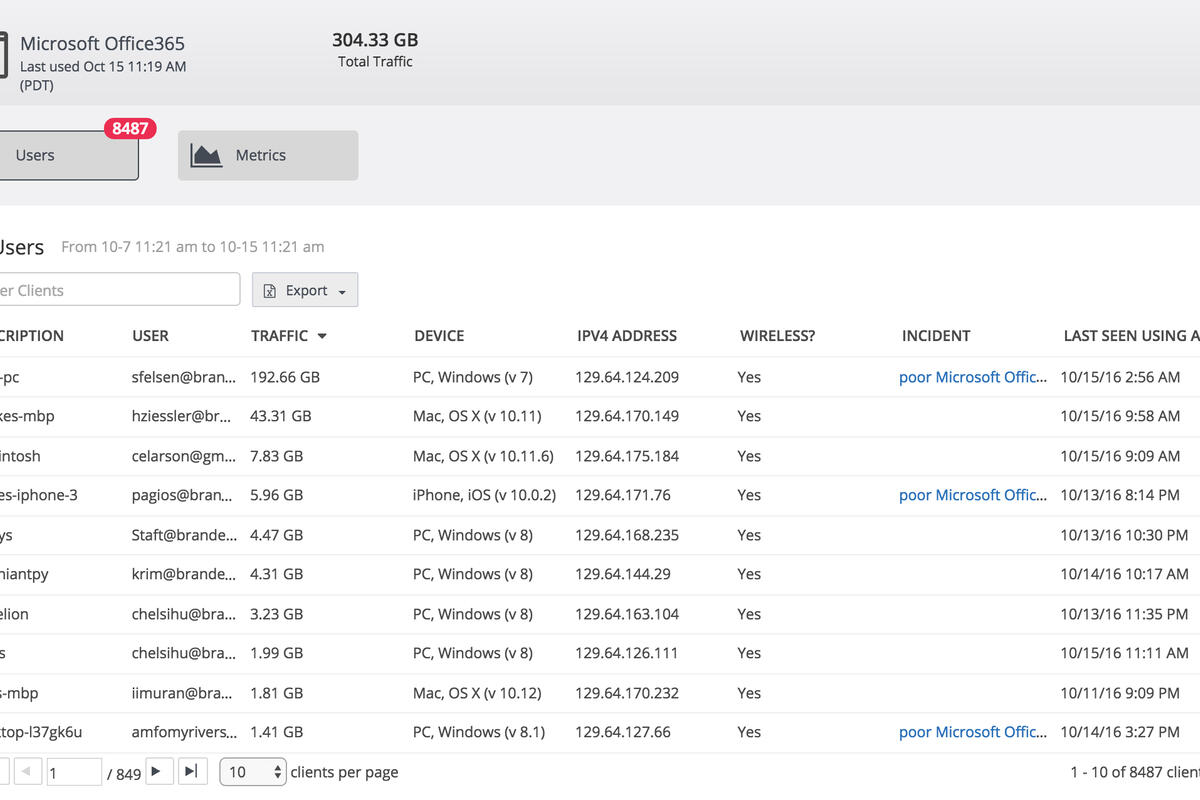
Task: Click the Microsoft Office365 application title
Action: tap(102, 44)
